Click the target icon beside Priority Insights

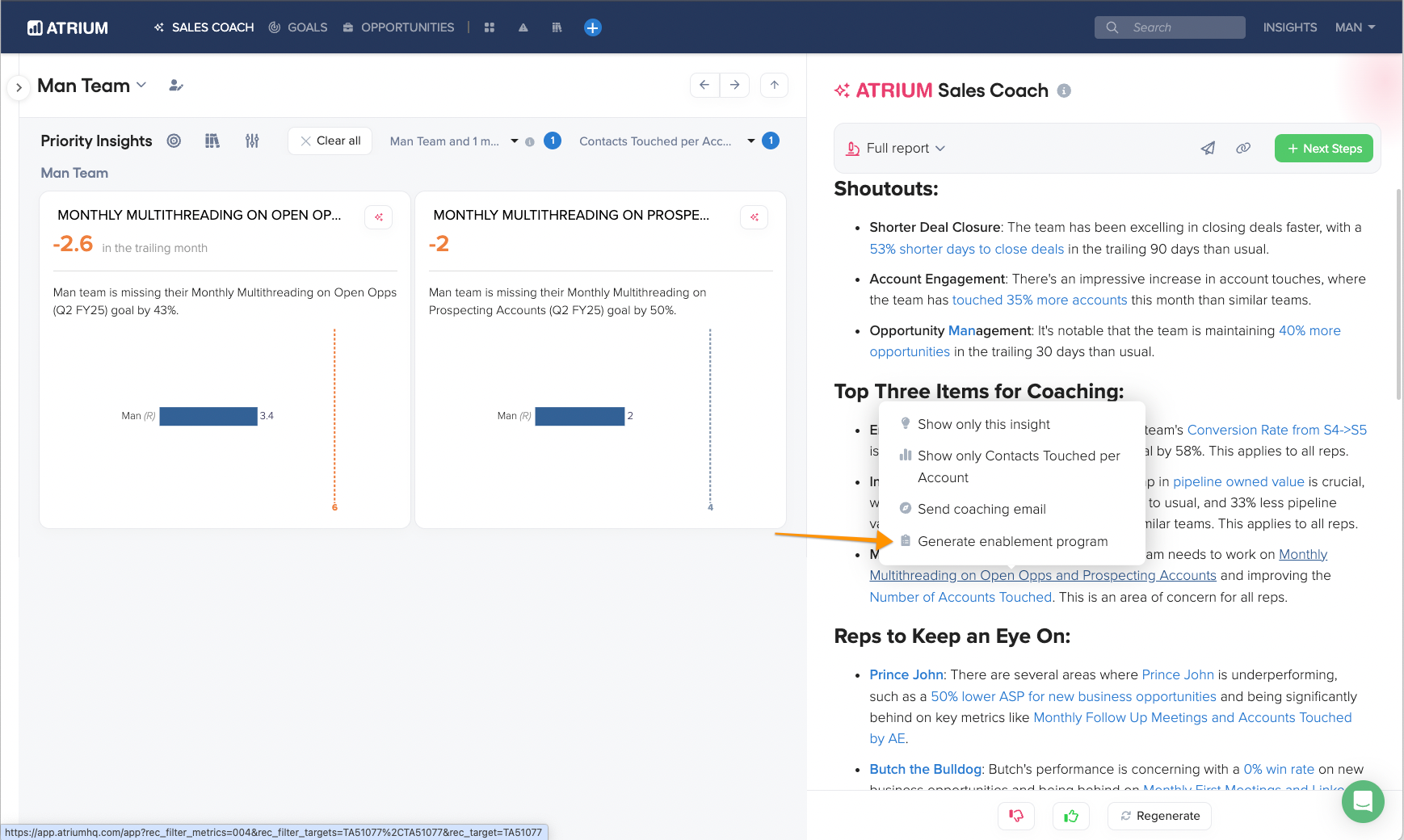point(174,141)
